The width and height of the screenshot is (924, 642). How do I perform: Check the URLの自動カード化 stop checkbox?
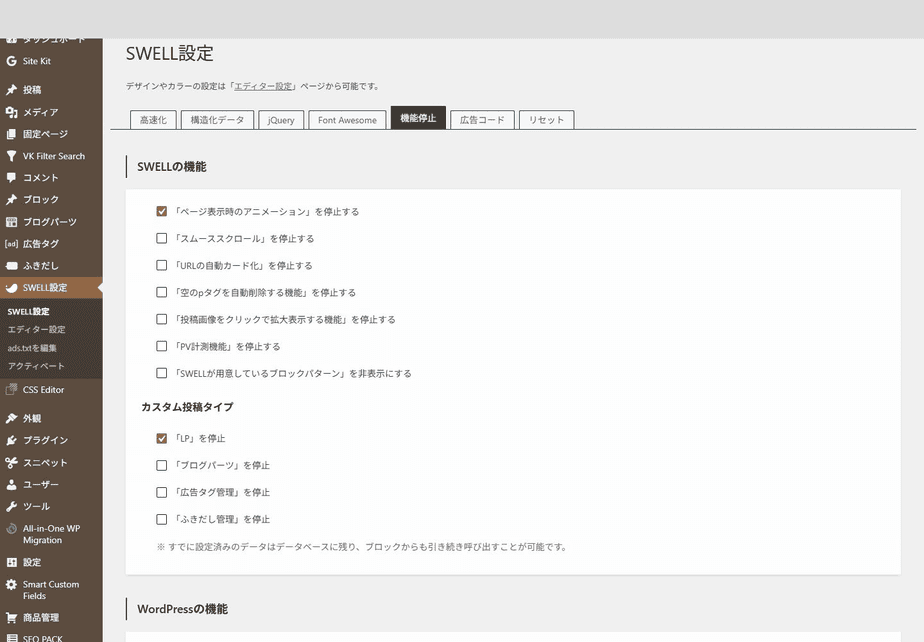161,265
